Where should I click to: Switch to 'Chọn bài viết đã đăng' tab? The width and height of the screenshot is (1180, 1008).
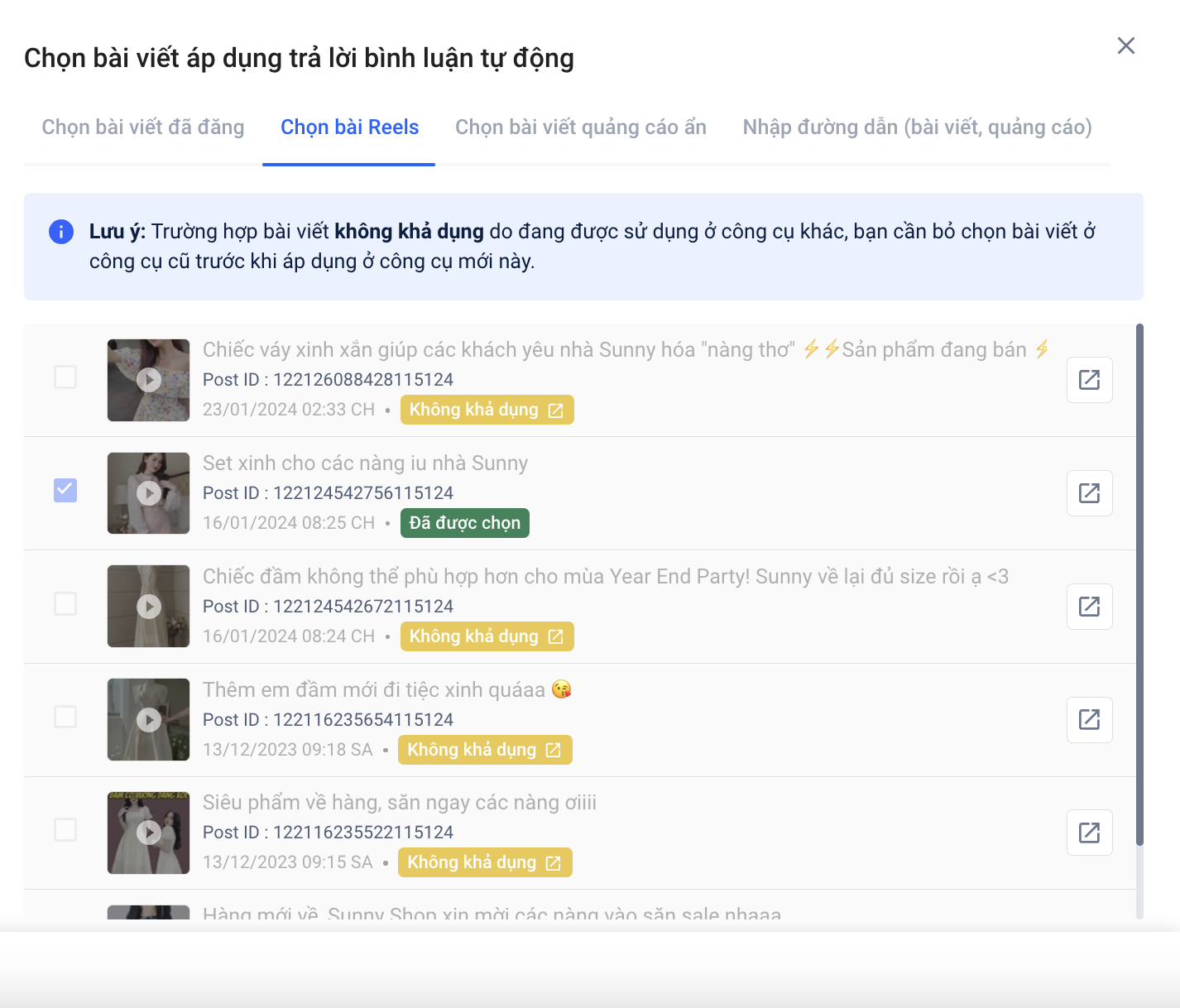pos(143,127)
